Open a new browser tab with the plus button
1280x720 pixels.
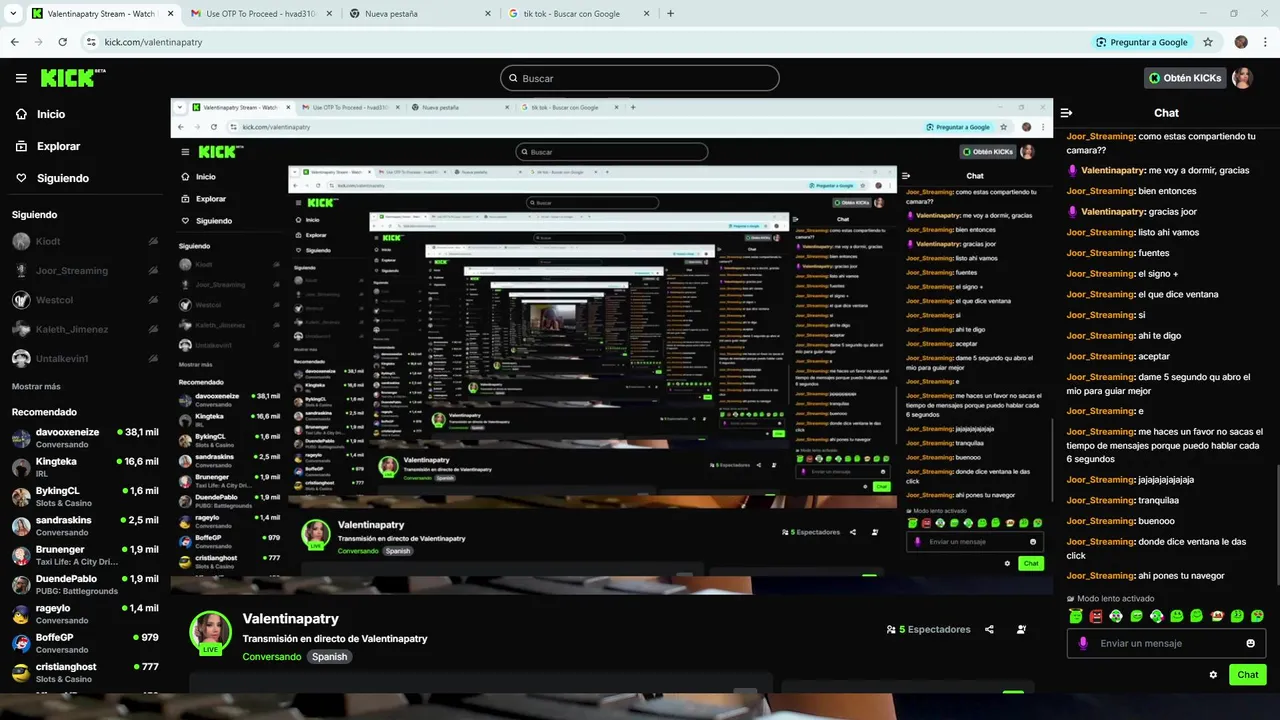point(670,14)
